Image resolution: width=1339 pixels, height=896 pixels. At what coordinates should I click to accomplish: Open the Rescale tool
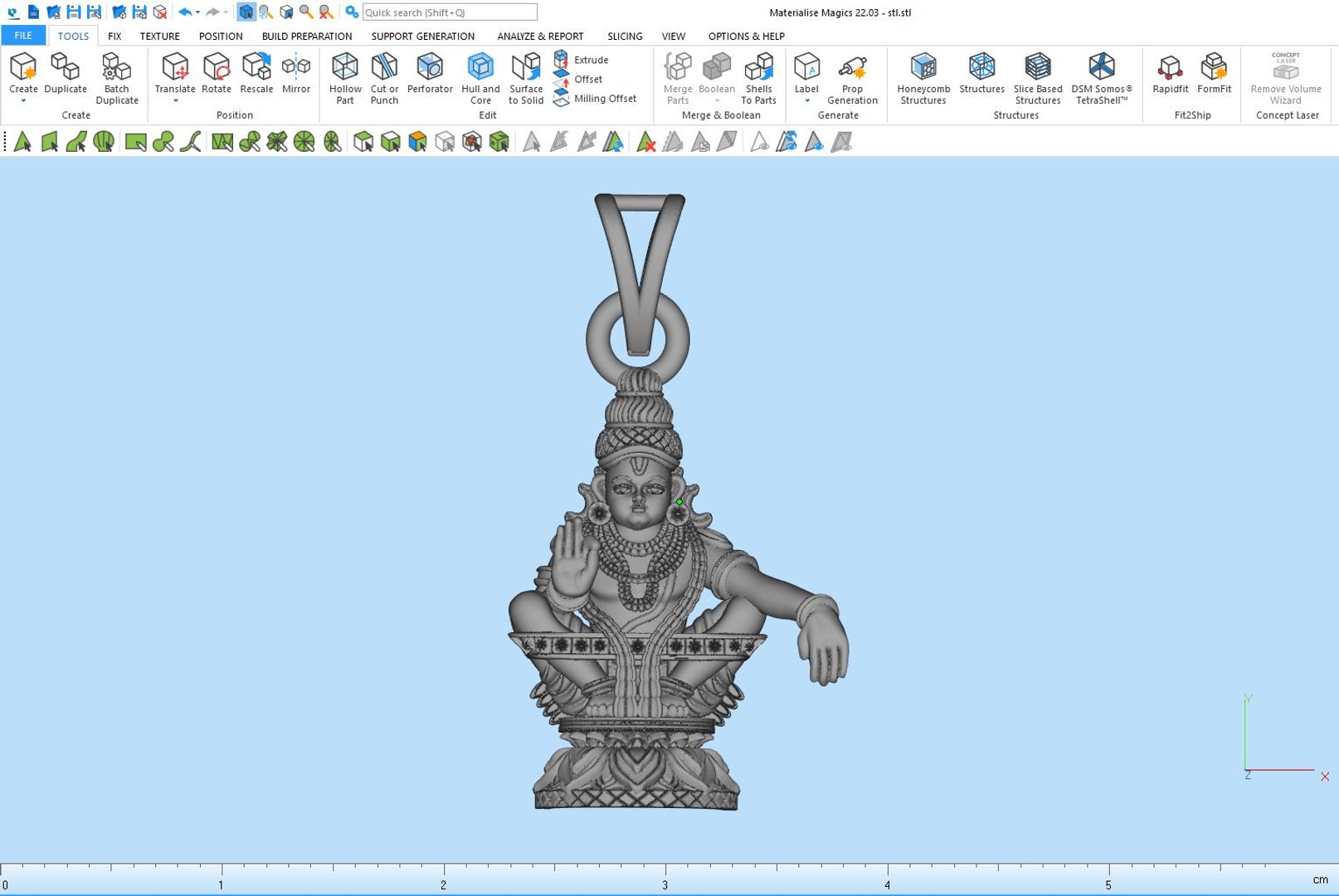256,73
